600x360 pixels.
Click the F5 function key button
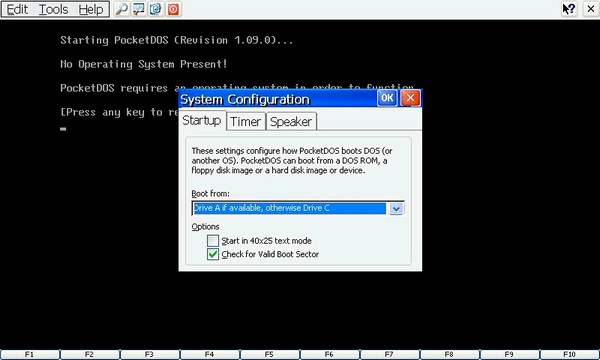(270, 354)
